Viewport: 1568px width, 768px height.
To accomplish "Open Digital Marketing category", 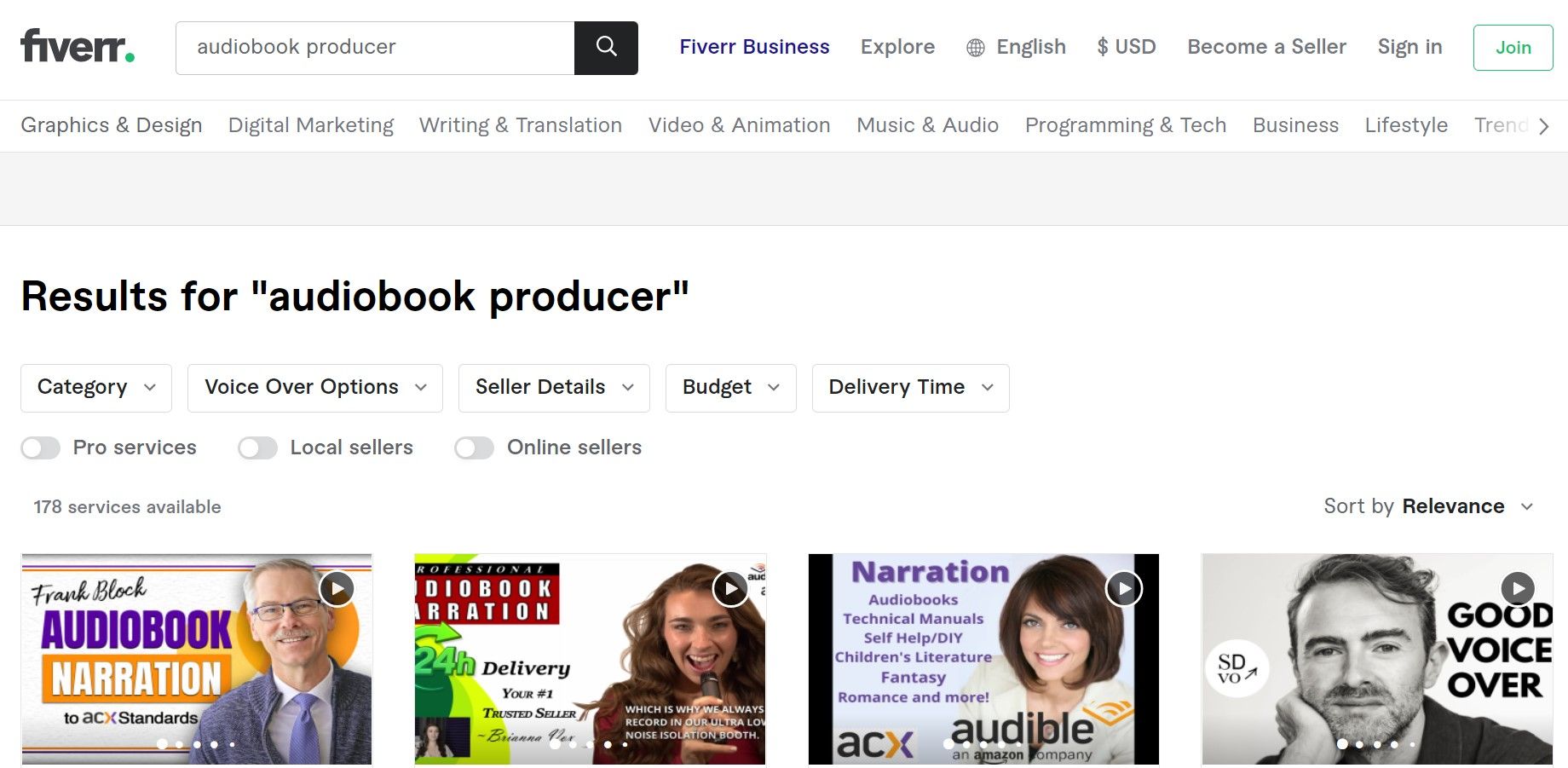I will 311,125.
